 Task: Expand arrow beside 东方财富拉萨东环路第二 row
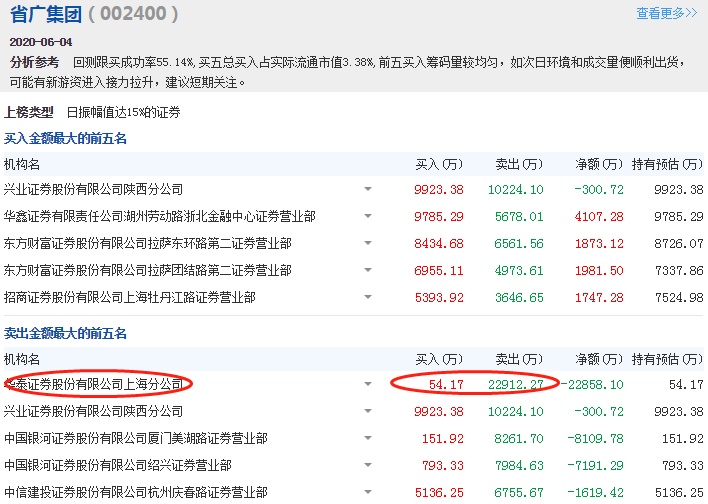click(x=368, y=243)
